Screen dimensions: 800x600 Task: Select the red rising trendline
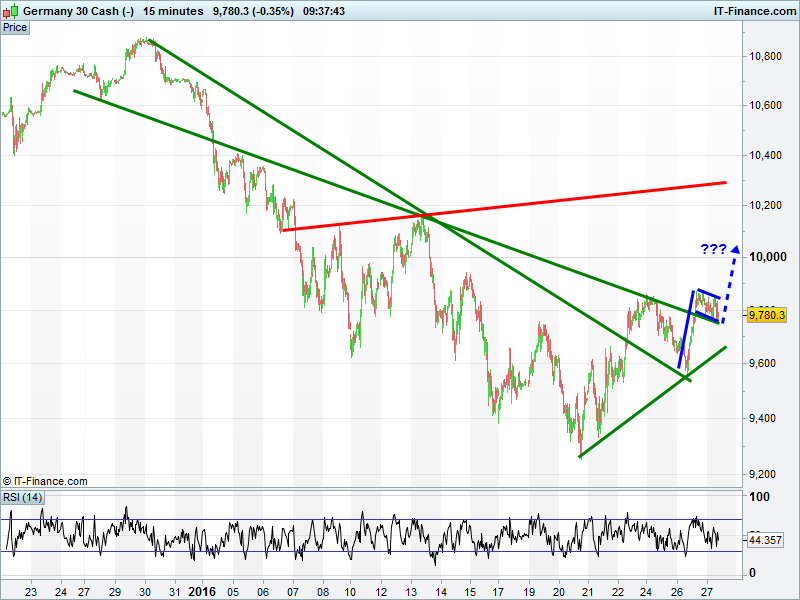[x=500, y=207]
